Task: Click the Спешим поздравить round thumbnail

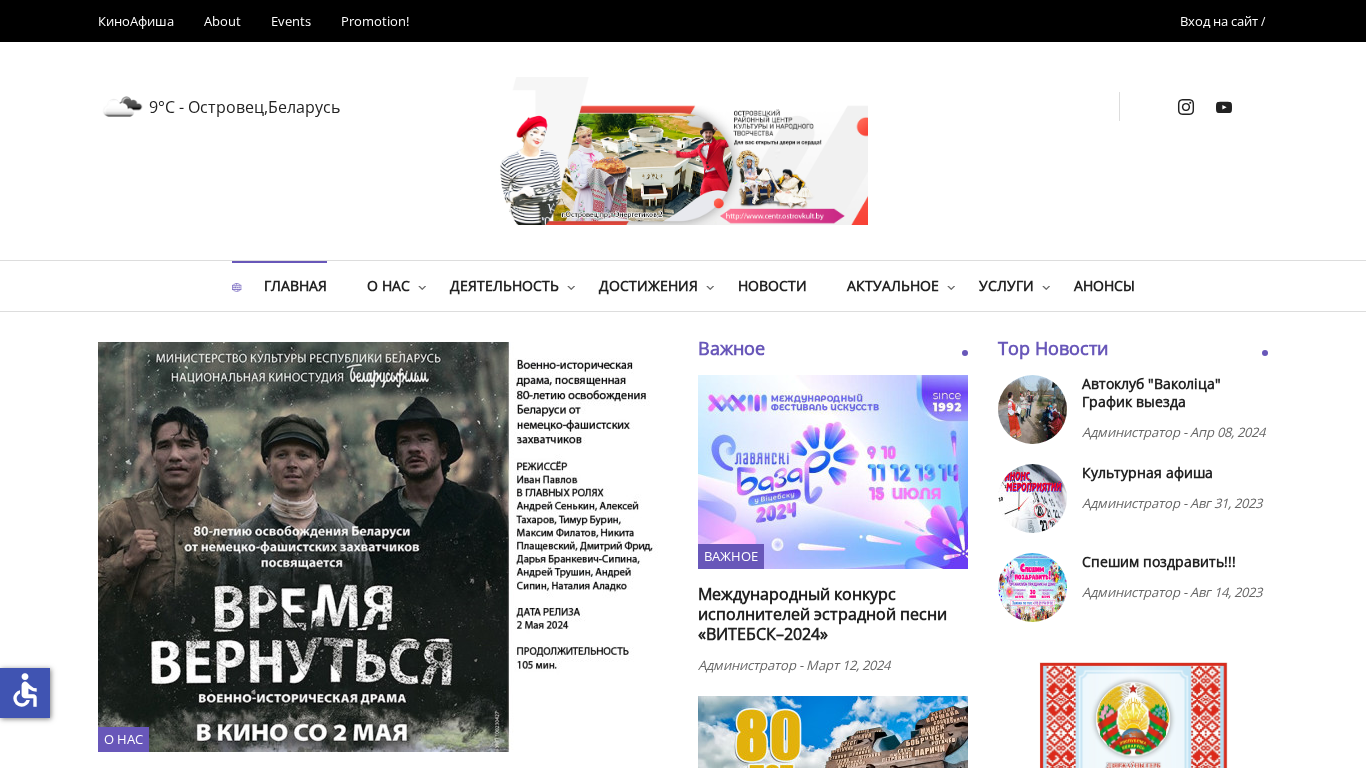Action: coord(1032,587)
